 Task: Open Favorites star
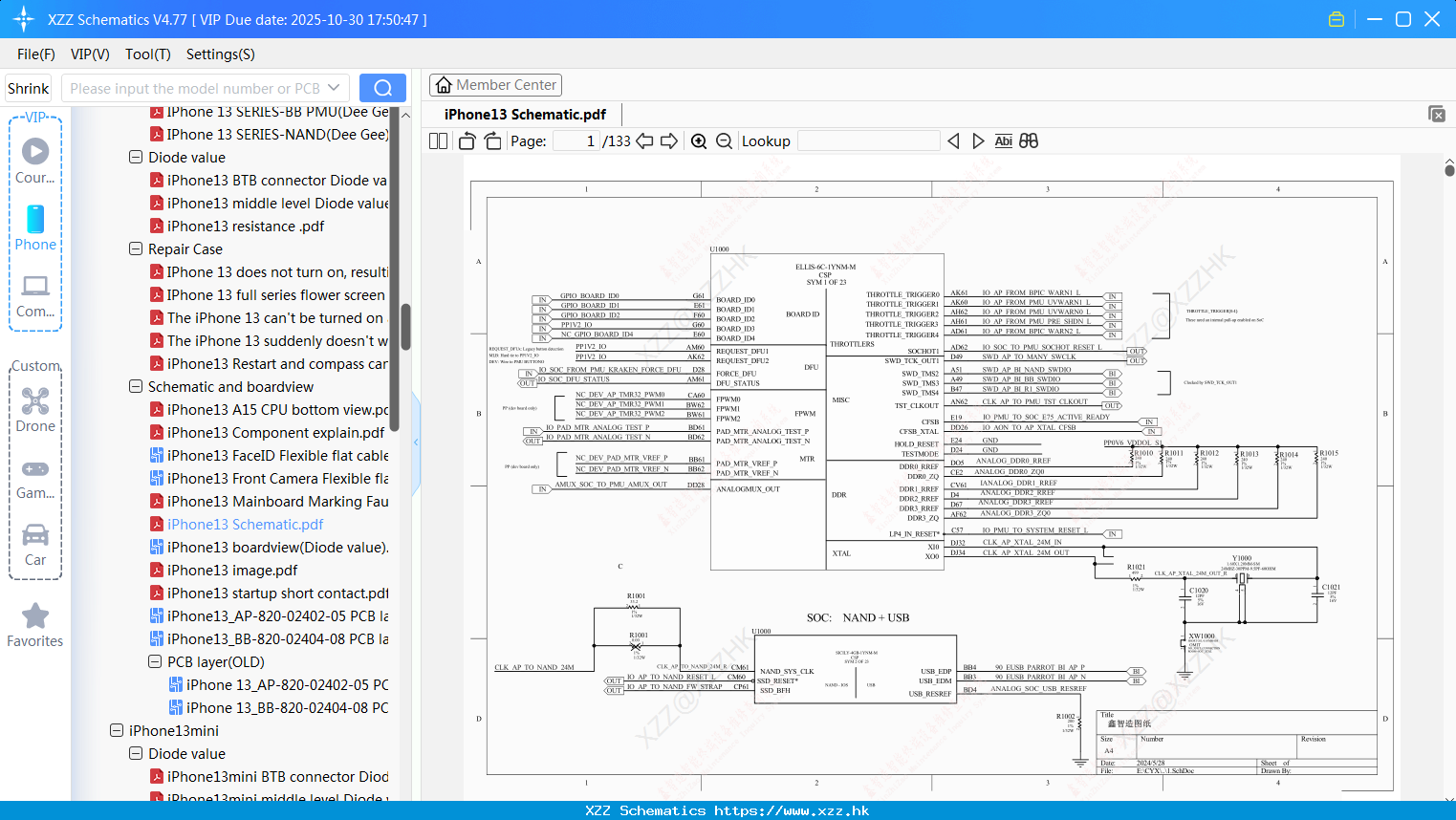[35, 625]
